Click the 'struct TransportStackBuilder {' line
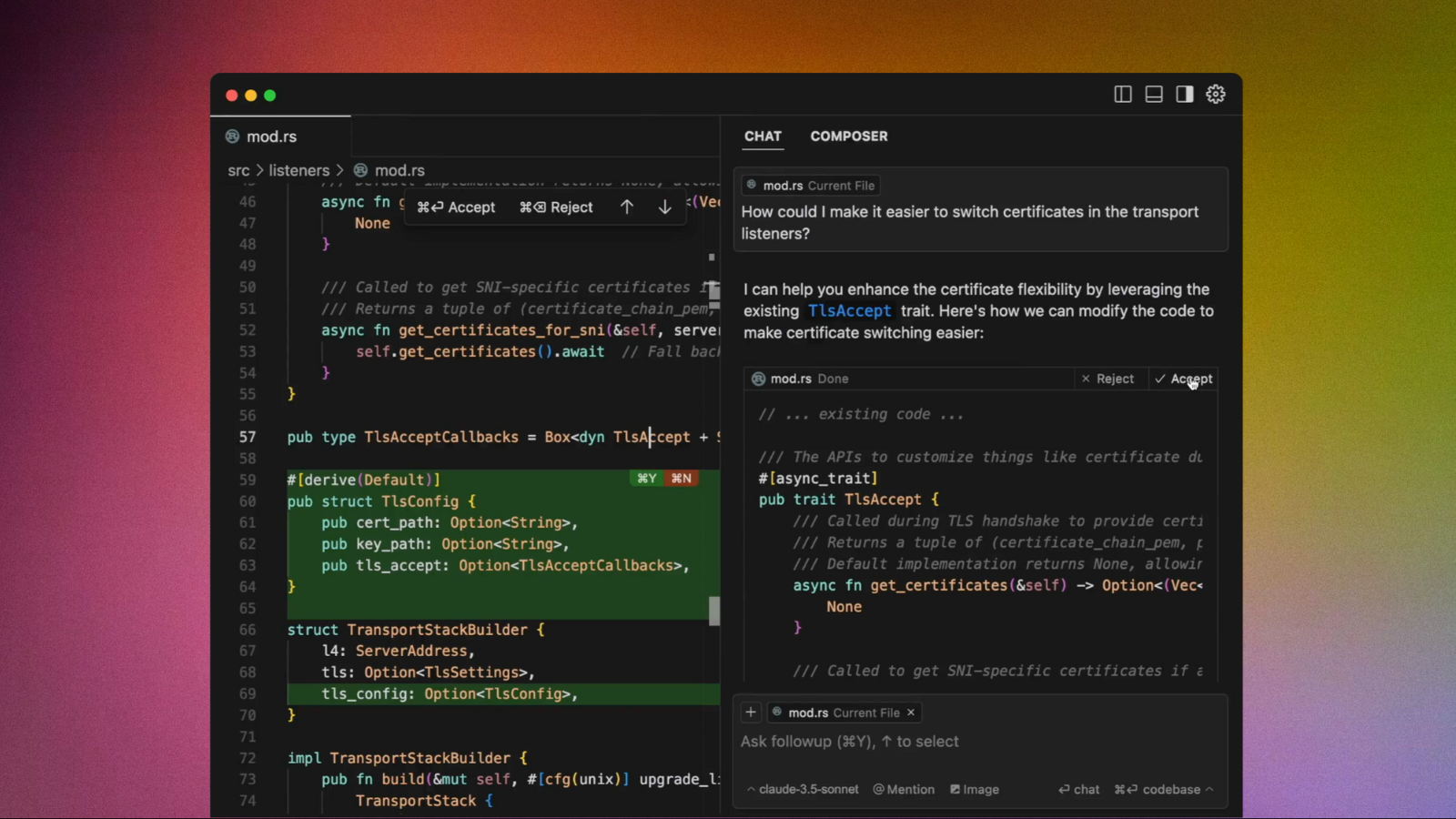 (416, 630)
